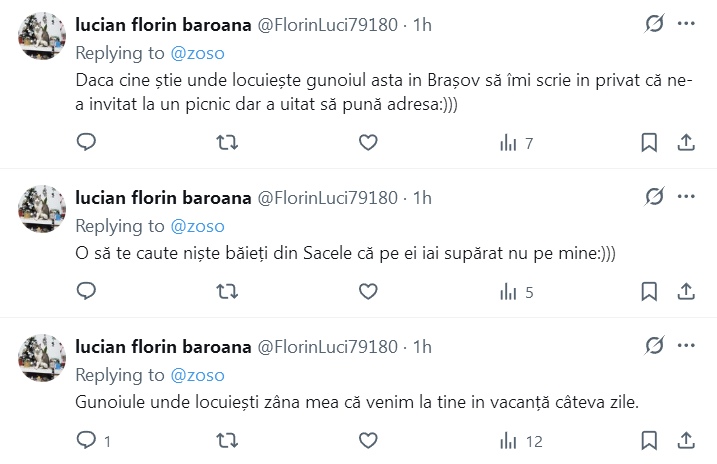This screenshot has width=717, height=464.
Task: Retweet the tweet mentioning Sacele
Action: pos(227,292)
